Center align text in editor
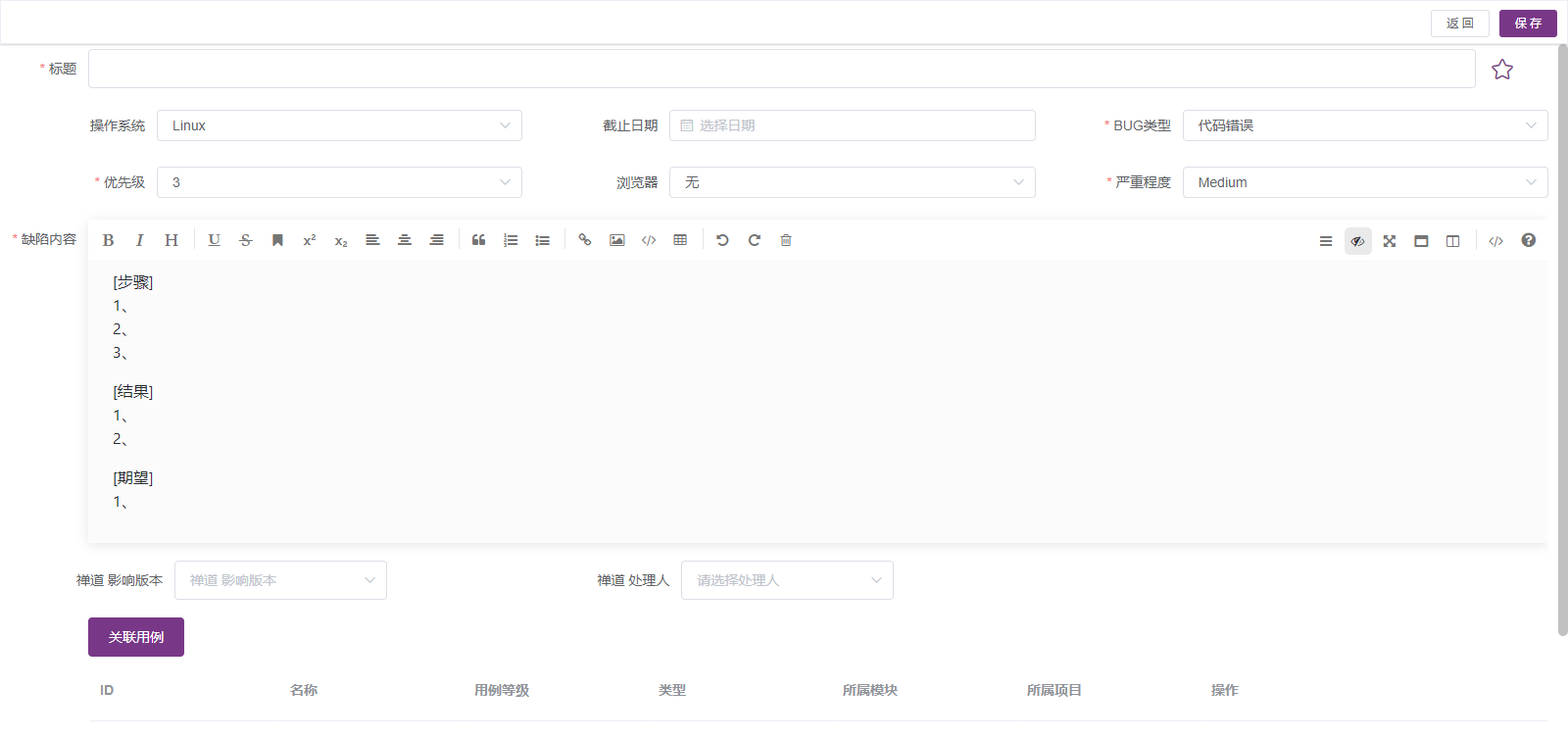Viewport: 1568px width, 738px height. 405,240
